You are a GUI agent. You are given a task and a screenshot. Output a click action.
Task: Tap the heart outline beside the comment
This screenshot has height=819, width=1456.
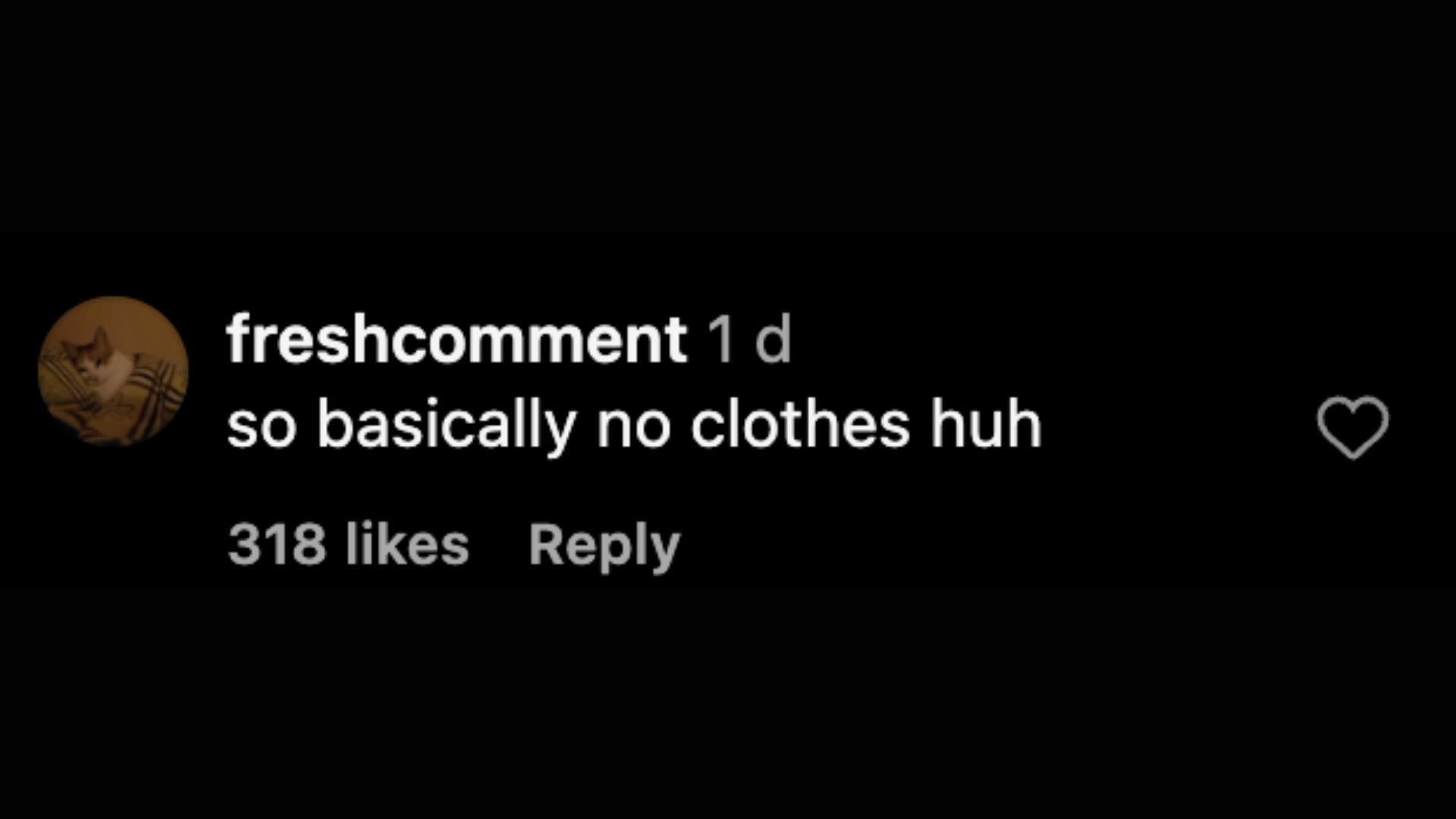coord(1353,428)
